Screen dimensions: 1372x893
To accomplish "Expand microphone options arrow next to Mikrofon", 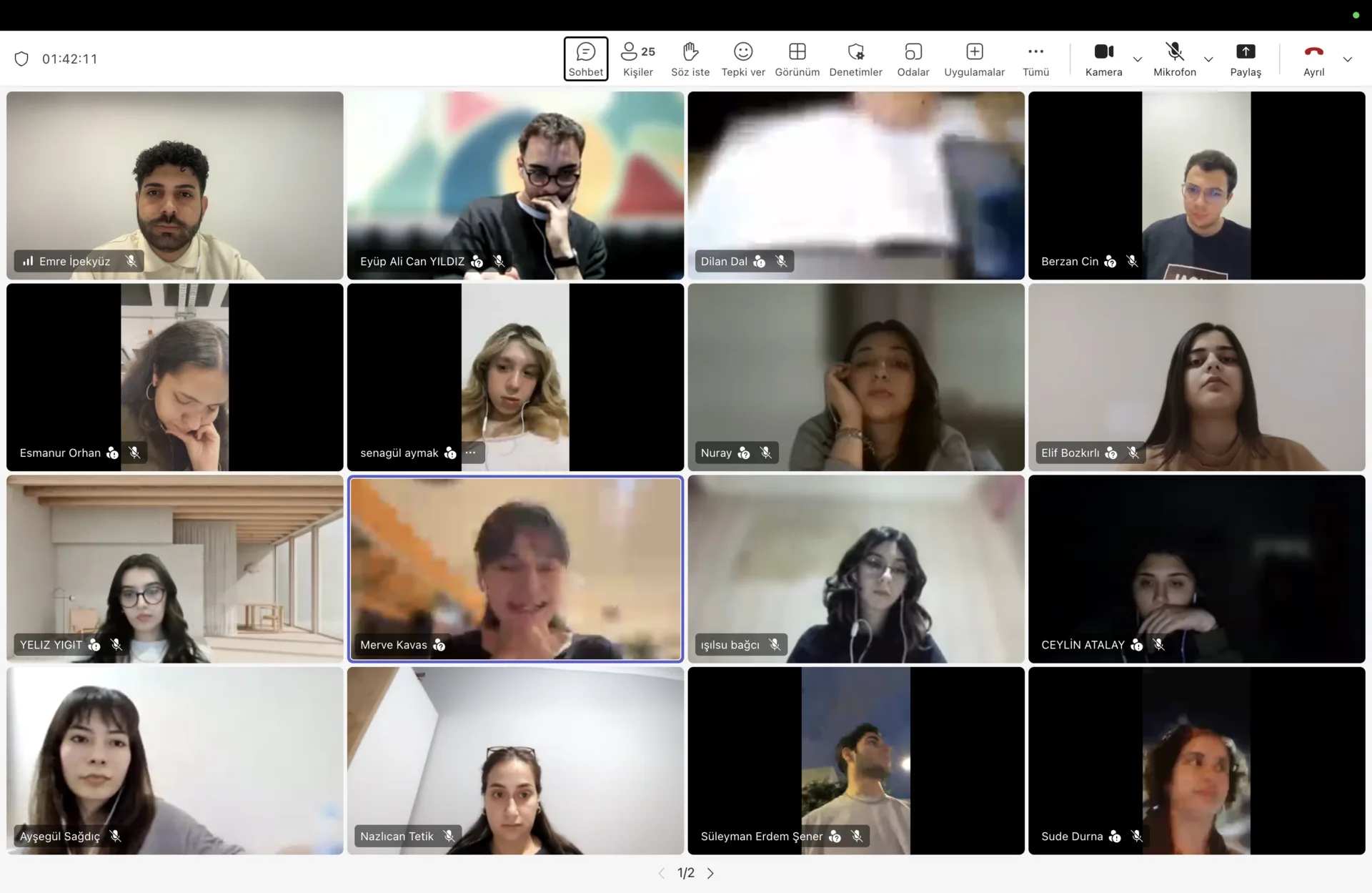I will [1208, 59].
